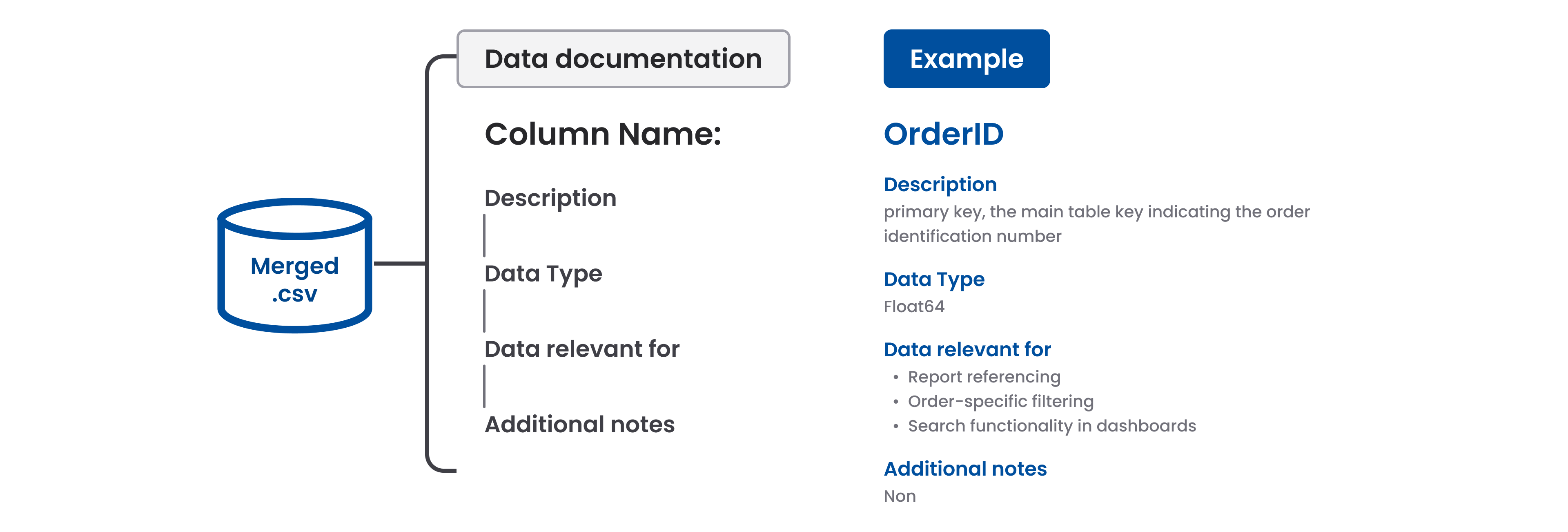The width and height of the screenshot is (1568, 532).
Task: Click the Order-specific filtering bullet item
Action: coord(1000,402)
